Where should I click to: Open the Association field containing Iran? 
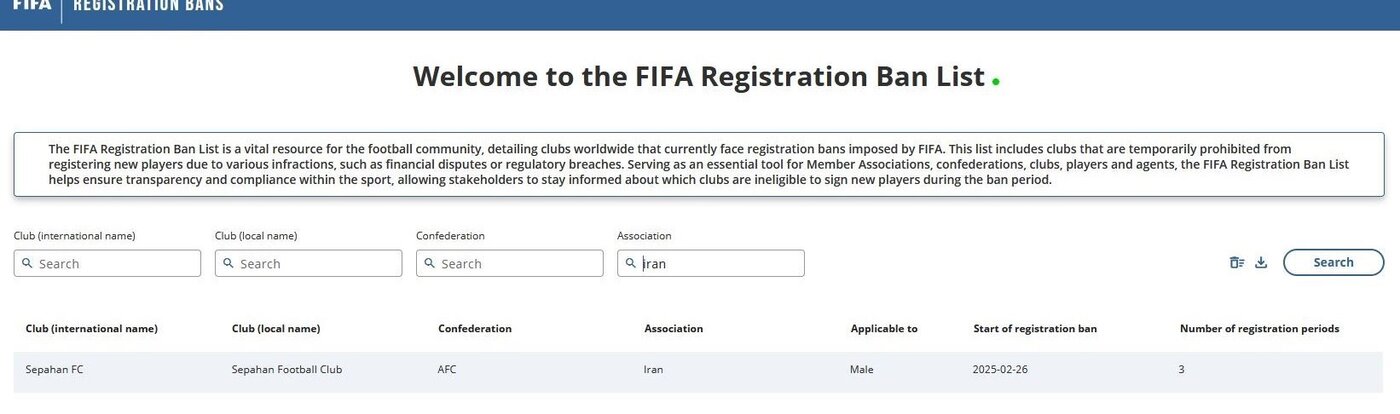pos(718,263)
